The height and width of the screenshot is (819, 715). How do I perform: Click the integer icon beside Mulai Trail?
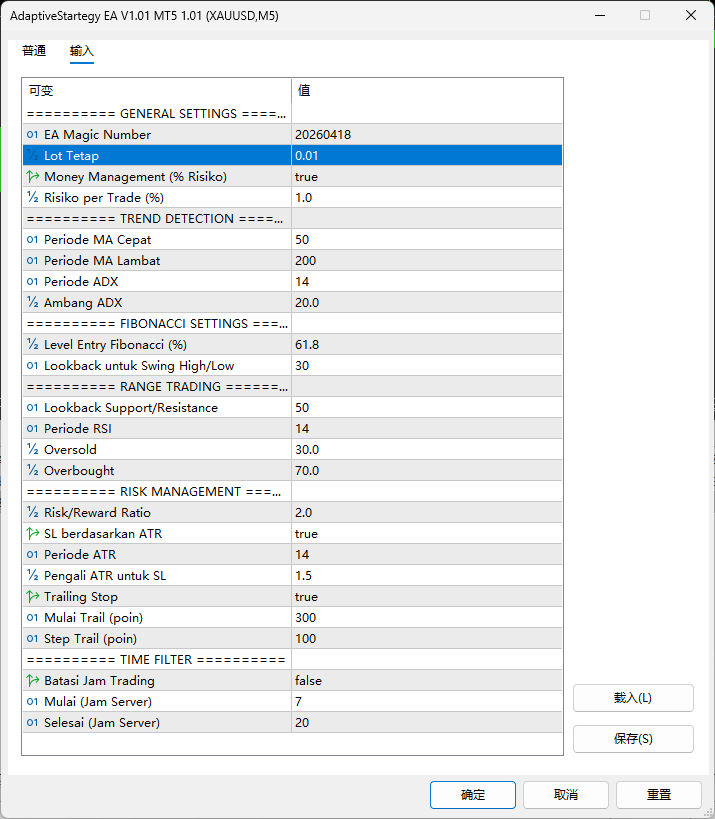32,618
